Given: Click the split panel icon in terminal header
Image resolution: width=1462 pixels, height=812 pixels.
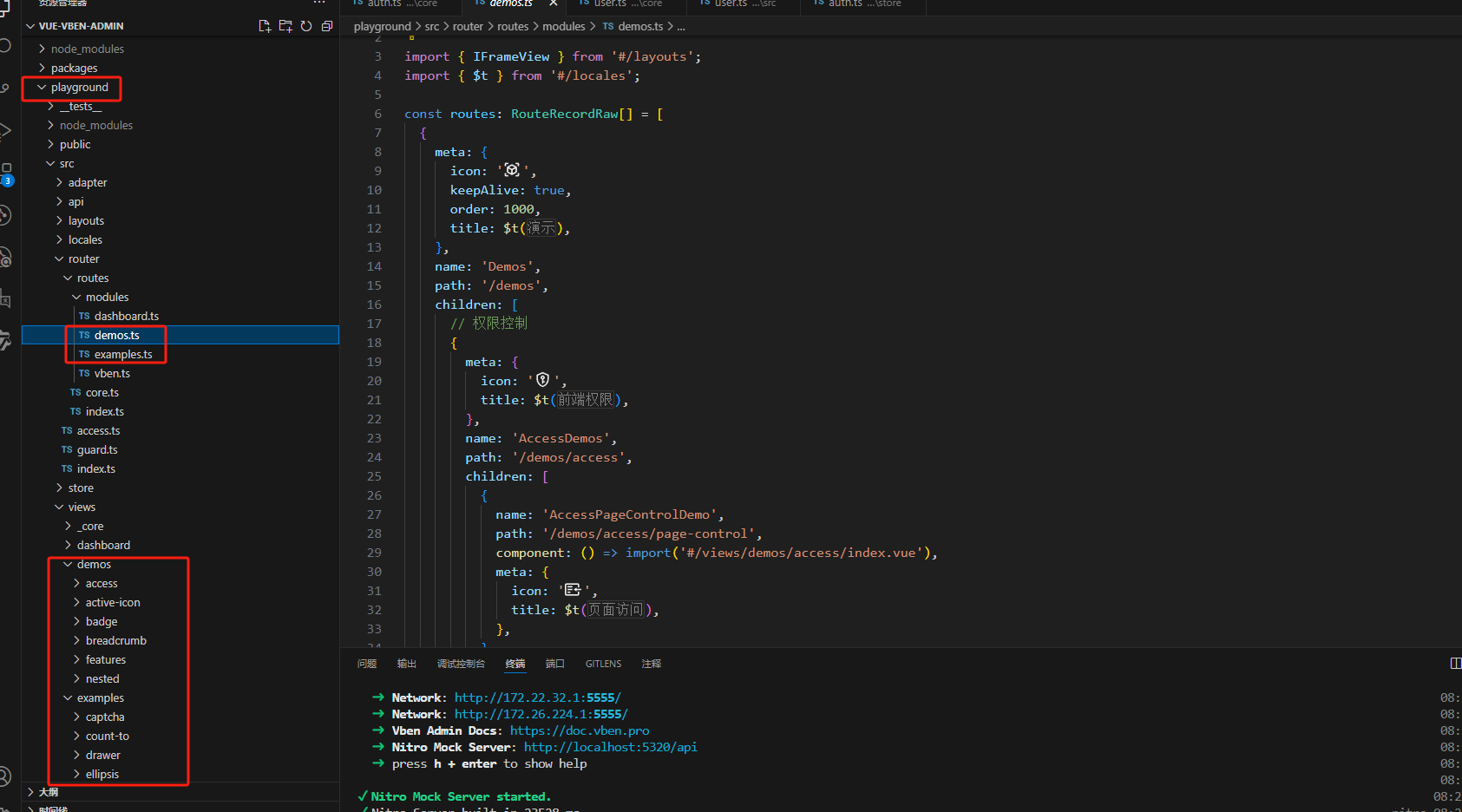Looking at the screenshot, I should click(x=1455, y=664).
